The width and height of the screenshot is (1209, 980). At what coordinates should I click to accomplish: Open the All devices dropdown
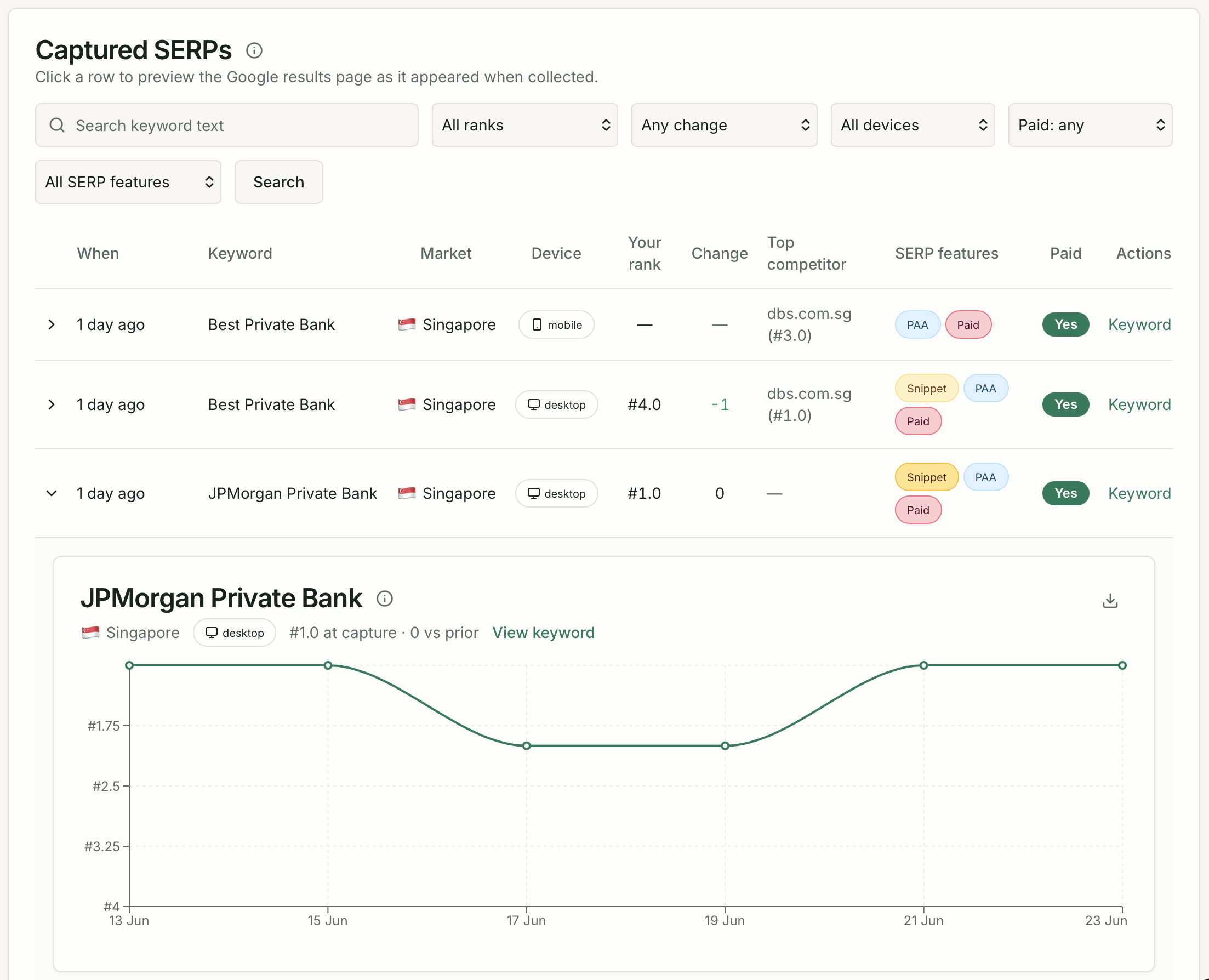[x=913, y=125]
